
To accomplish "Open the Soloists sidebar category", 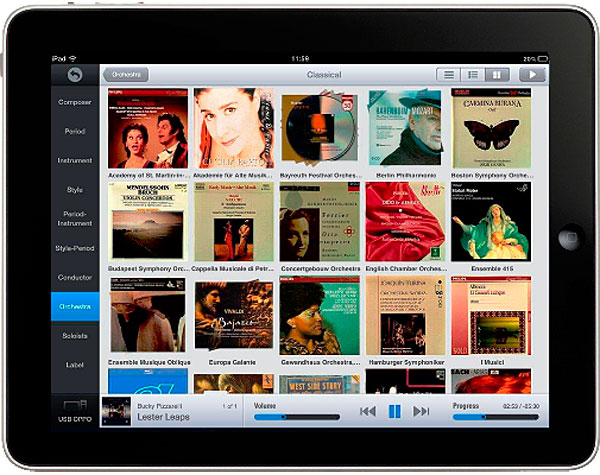I will point(75,336).
